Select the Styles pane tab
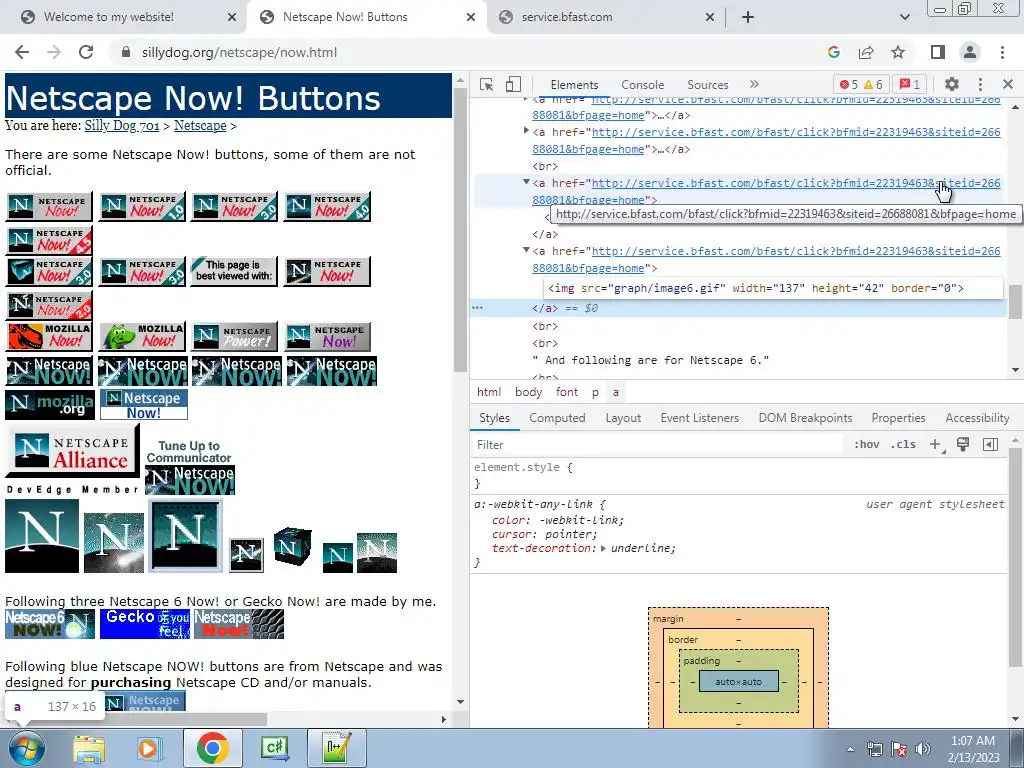The image size is (1024, 768). 494,418
